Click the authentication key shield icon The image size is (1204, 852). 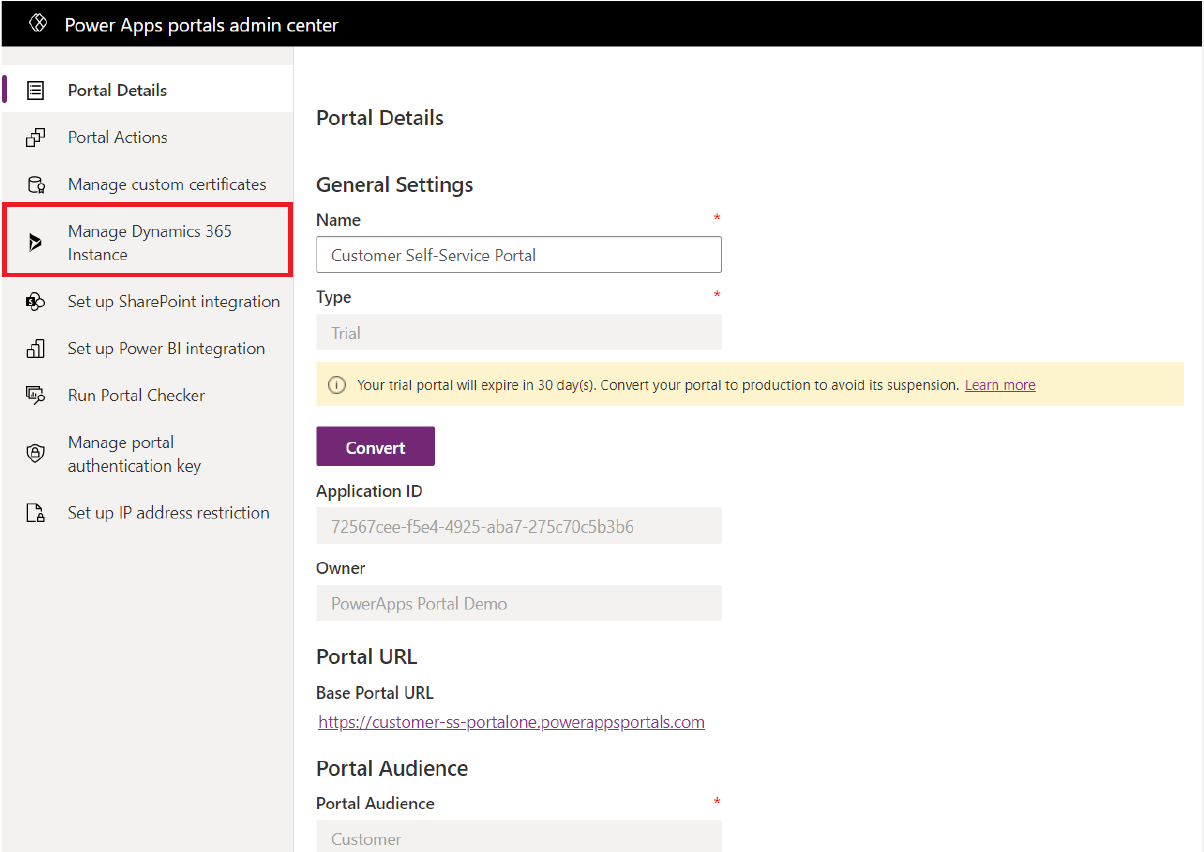(x=35, y=453)
